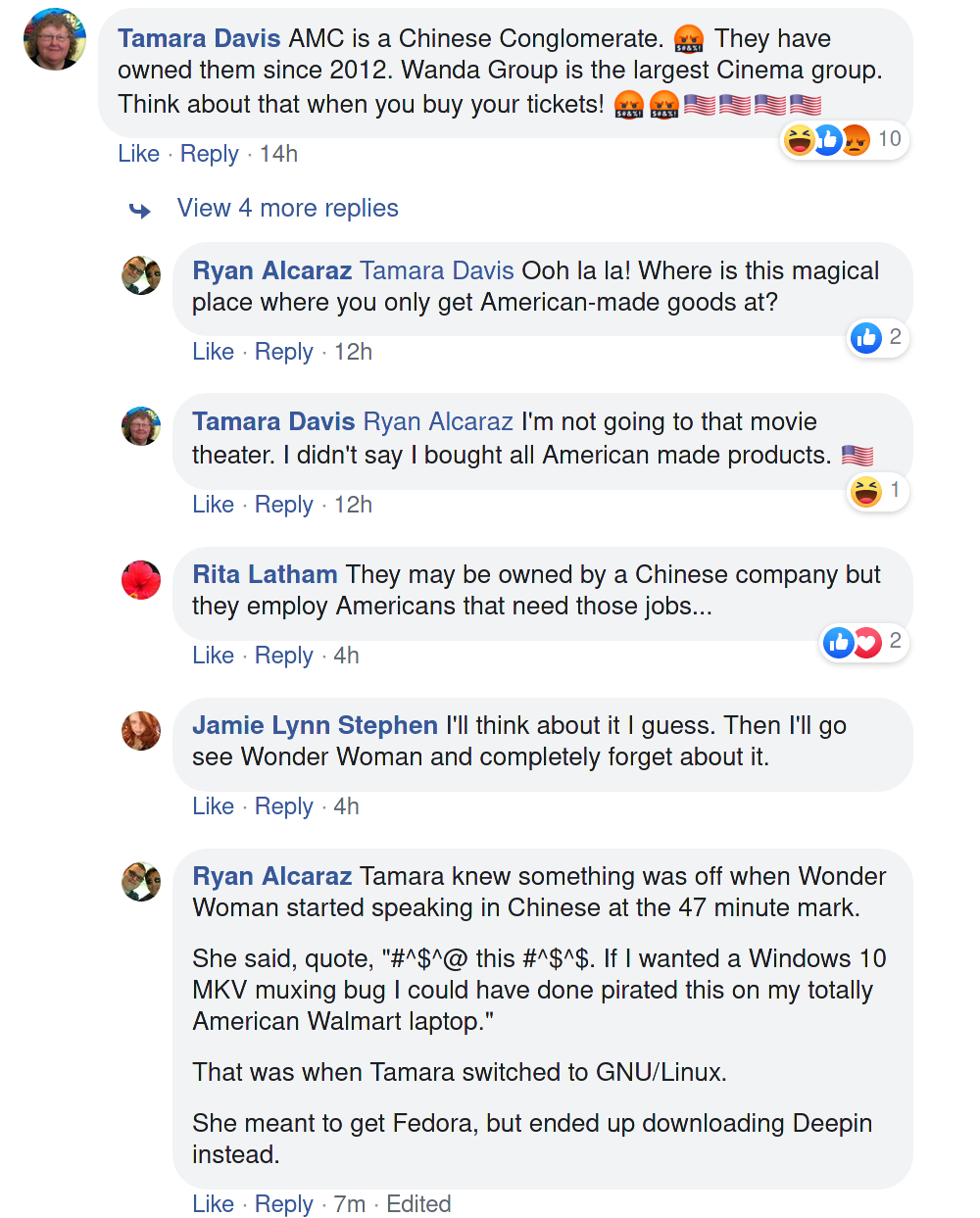
Task: Click the reply arrow icon beside View 4 more replies
Action: (140, 211)
